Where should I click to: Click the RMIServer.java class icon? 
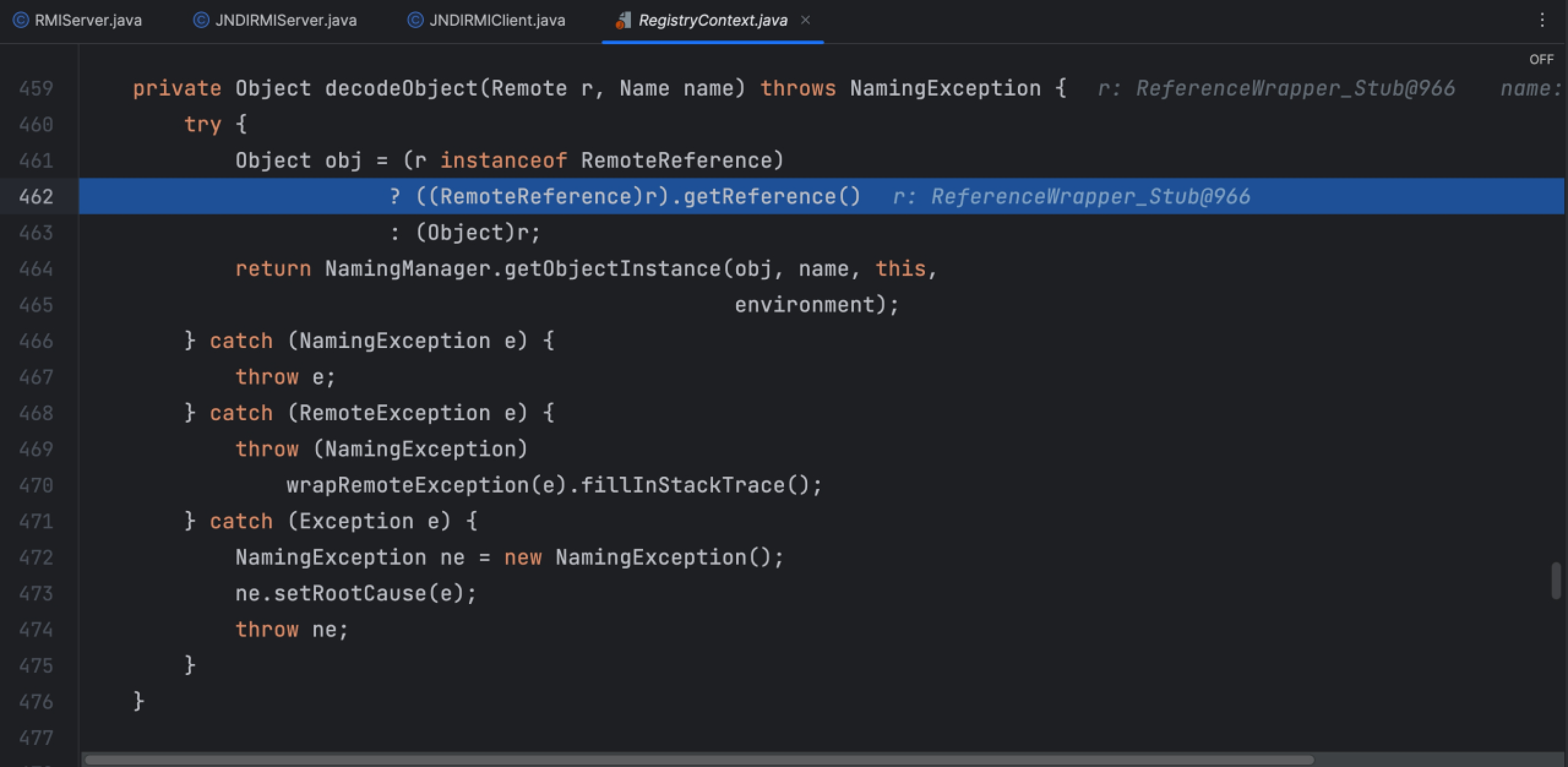pyautogui.click(x=21, y=20)
